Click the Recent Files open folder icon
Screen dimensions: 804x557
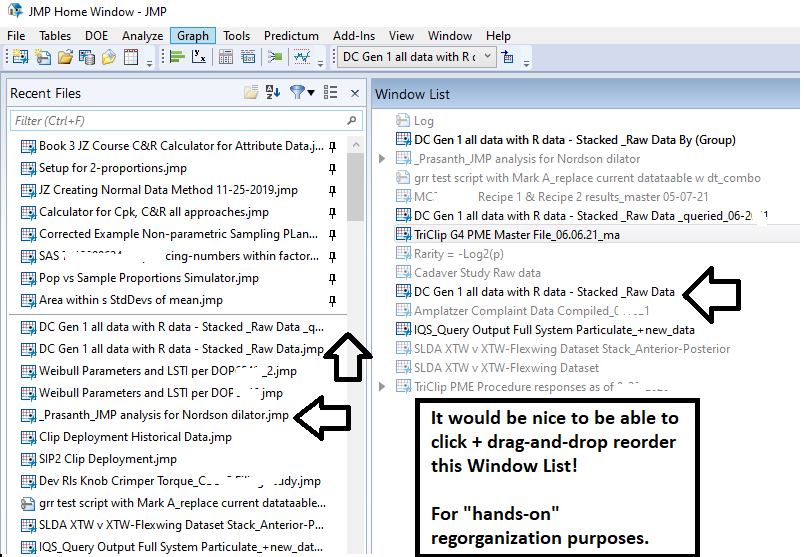(x=251, y=93)
